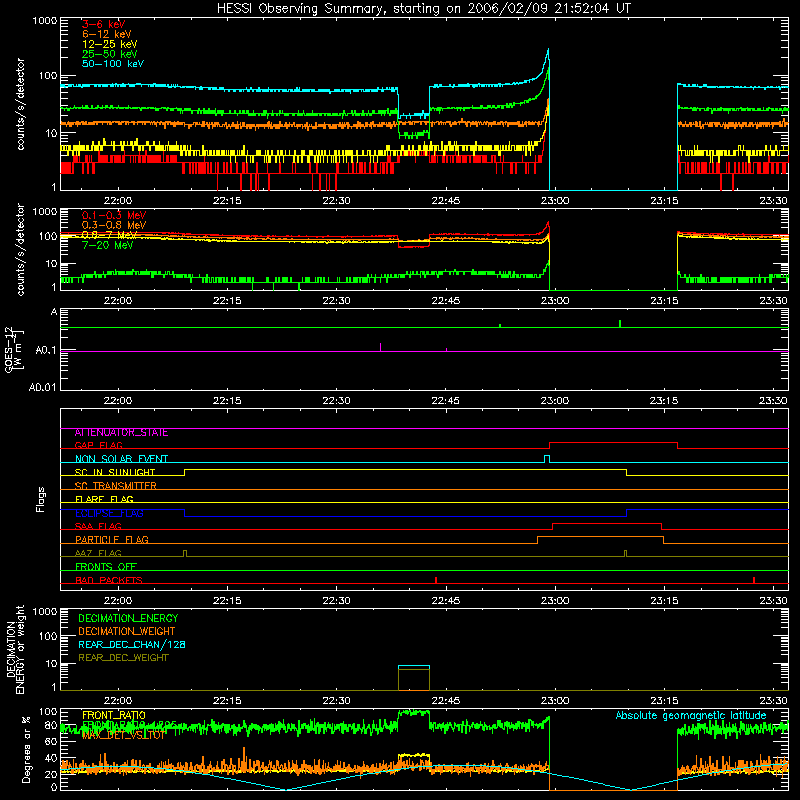Click the counts/s/detector title of MeV panel

click(x=20, y=249)
